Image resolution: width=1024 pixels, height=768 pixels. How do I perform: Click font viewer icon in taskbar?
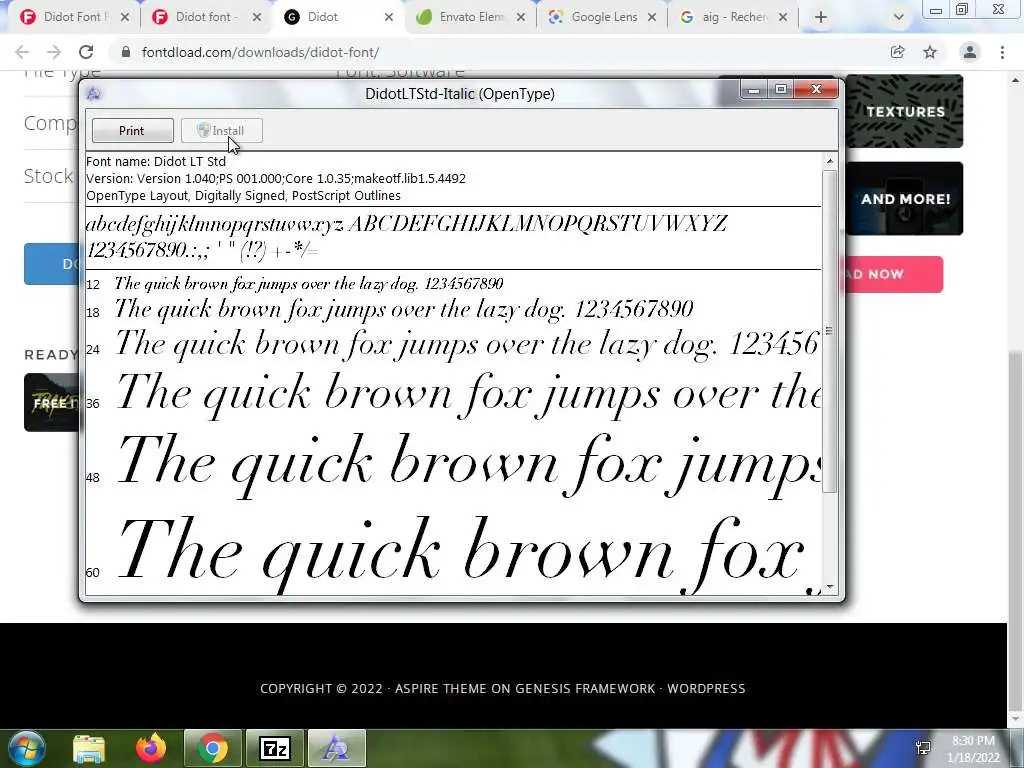[337, 748]
